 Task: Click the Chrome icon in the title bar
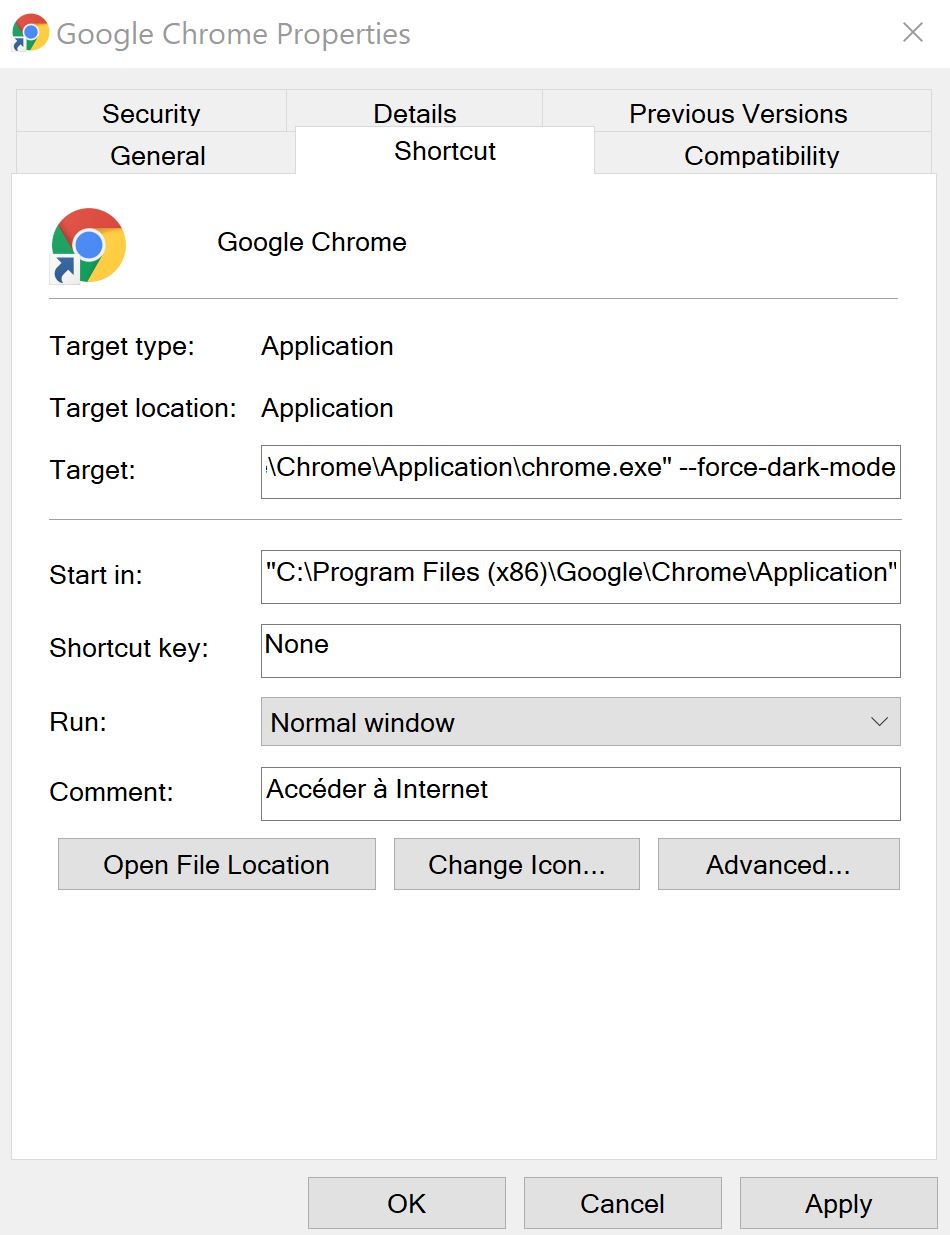[30, 33]
